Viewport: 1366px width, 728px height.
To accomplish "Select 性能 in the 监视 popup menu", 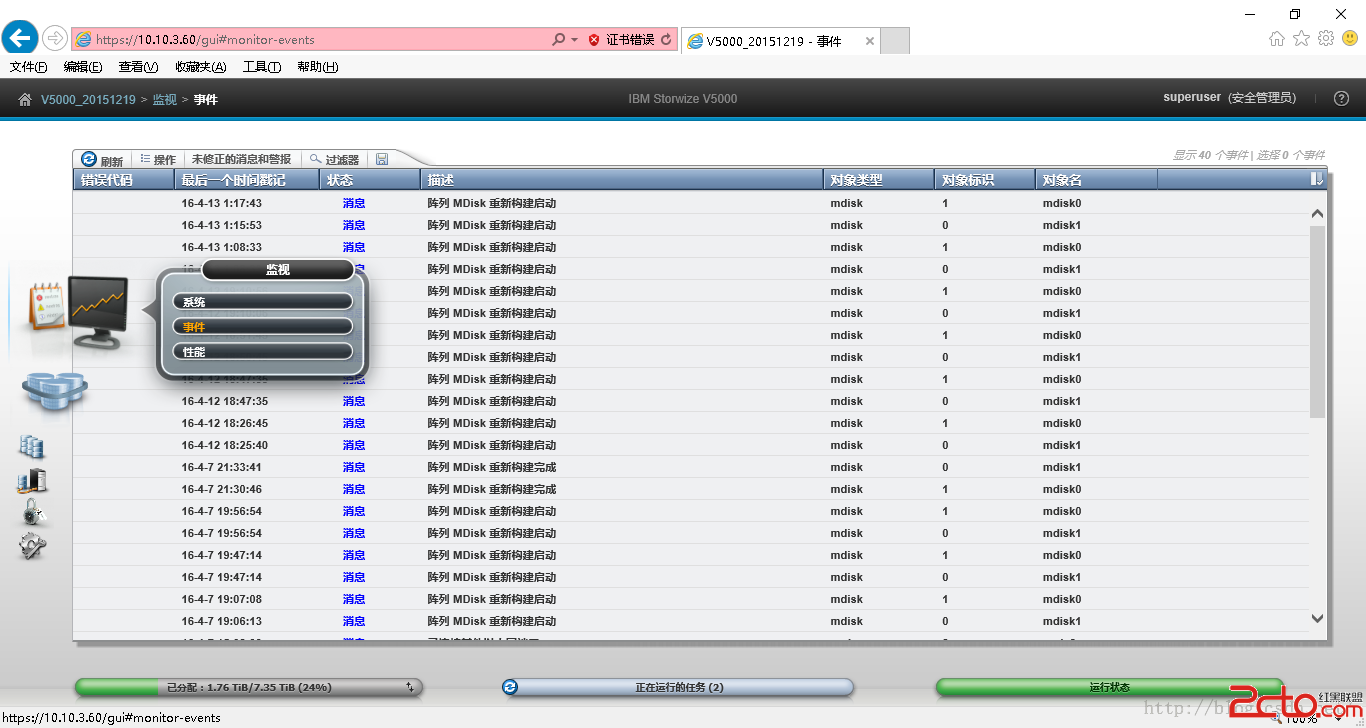I will pyautogui.click(x=262, y=352).
